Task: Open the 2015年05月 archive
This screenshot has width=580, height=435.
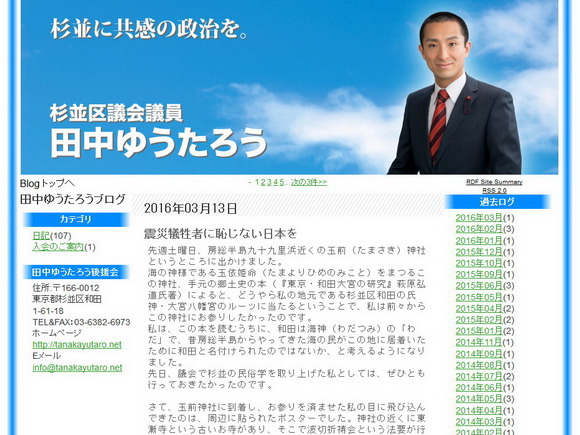Action: pyautogui.click(x=479, y=297)
